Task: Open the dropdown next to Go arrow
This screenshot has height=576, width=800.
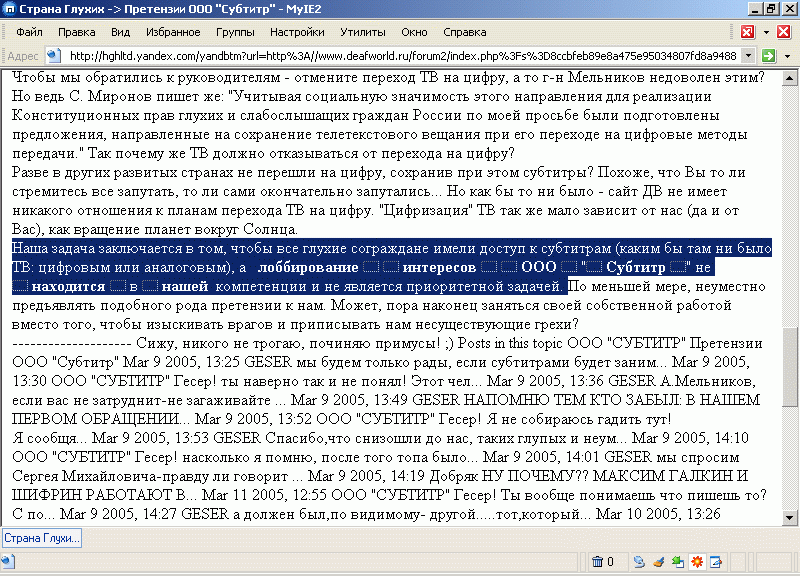Action: [x=787, y=56]
